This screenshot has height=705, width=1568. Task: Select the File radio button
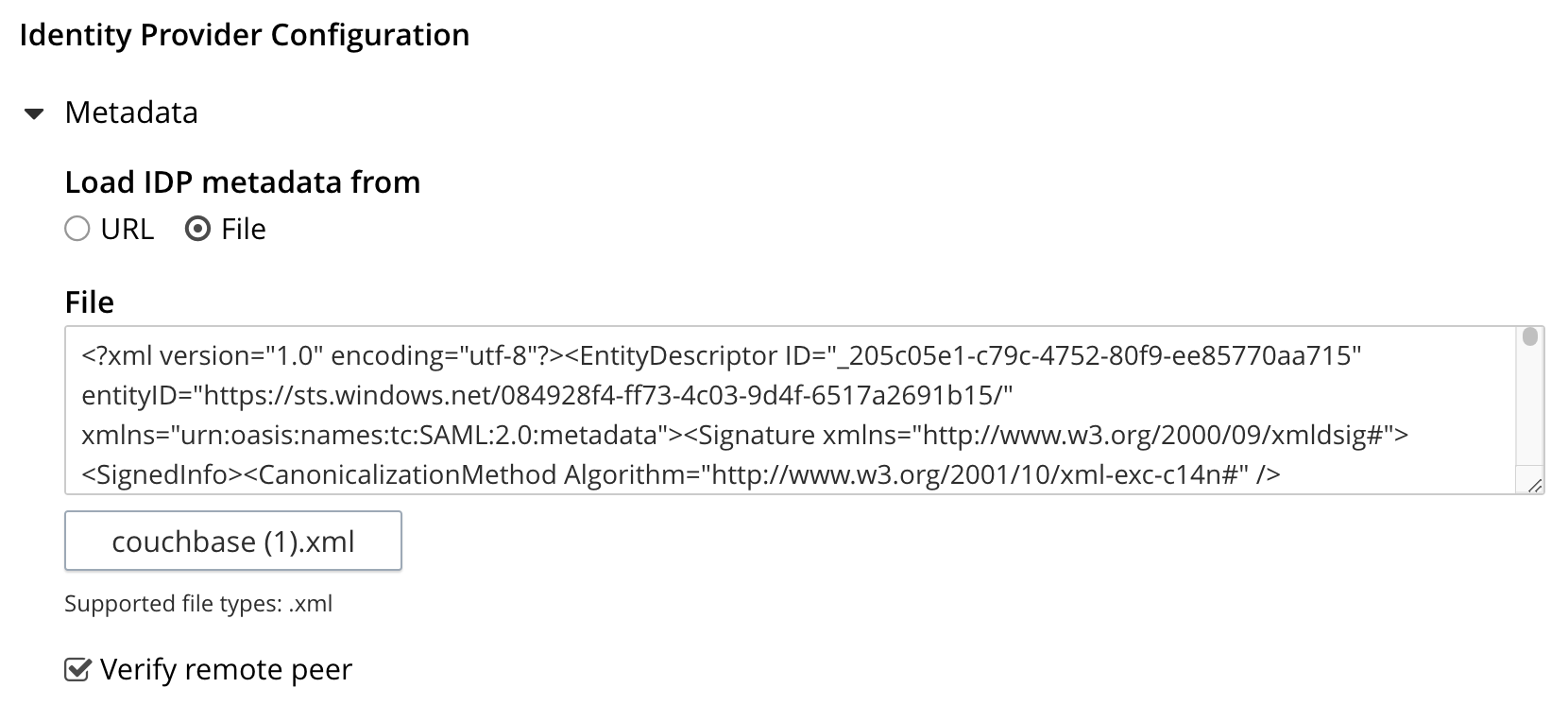coord(197,229)
